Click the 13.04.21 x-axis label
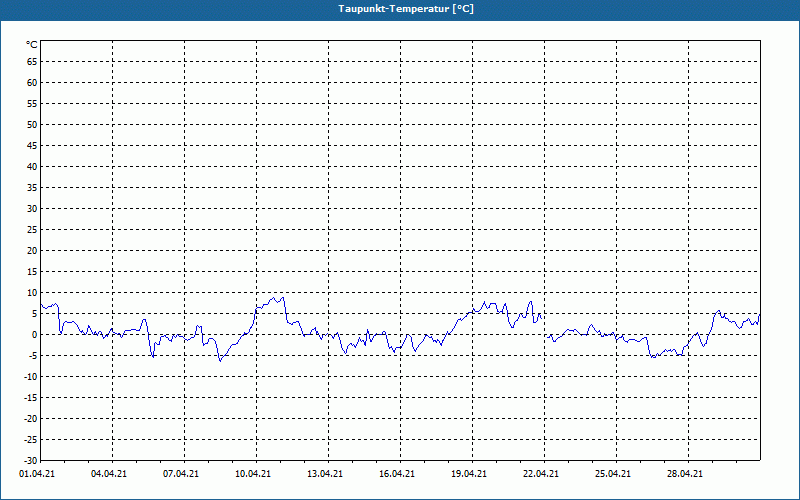Viewport: 800px width, 500px height. point(326,474)
